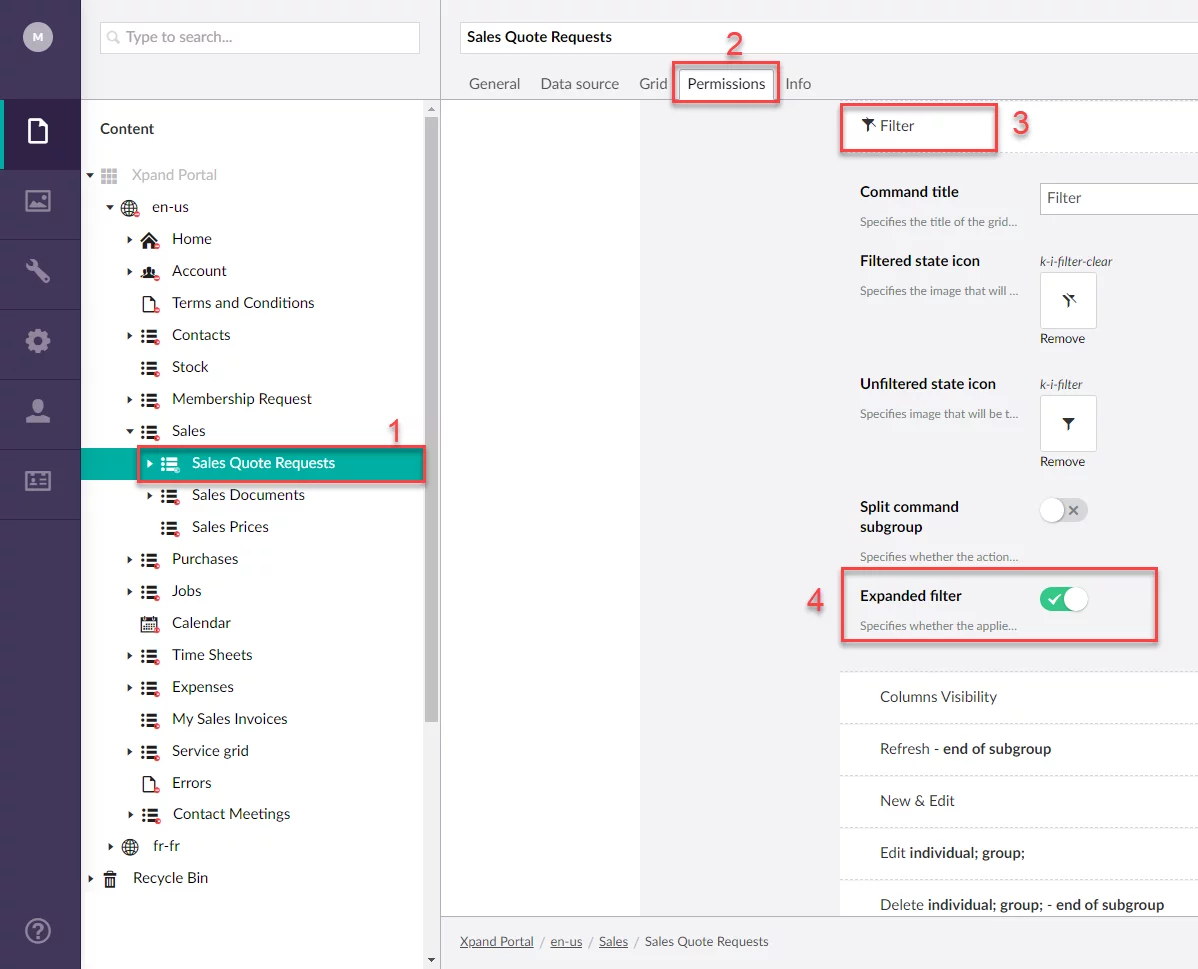The image size is (1198, 969).
Task: Click the user avatar icon
Action: pyautogui.click(x=38, y=37)
